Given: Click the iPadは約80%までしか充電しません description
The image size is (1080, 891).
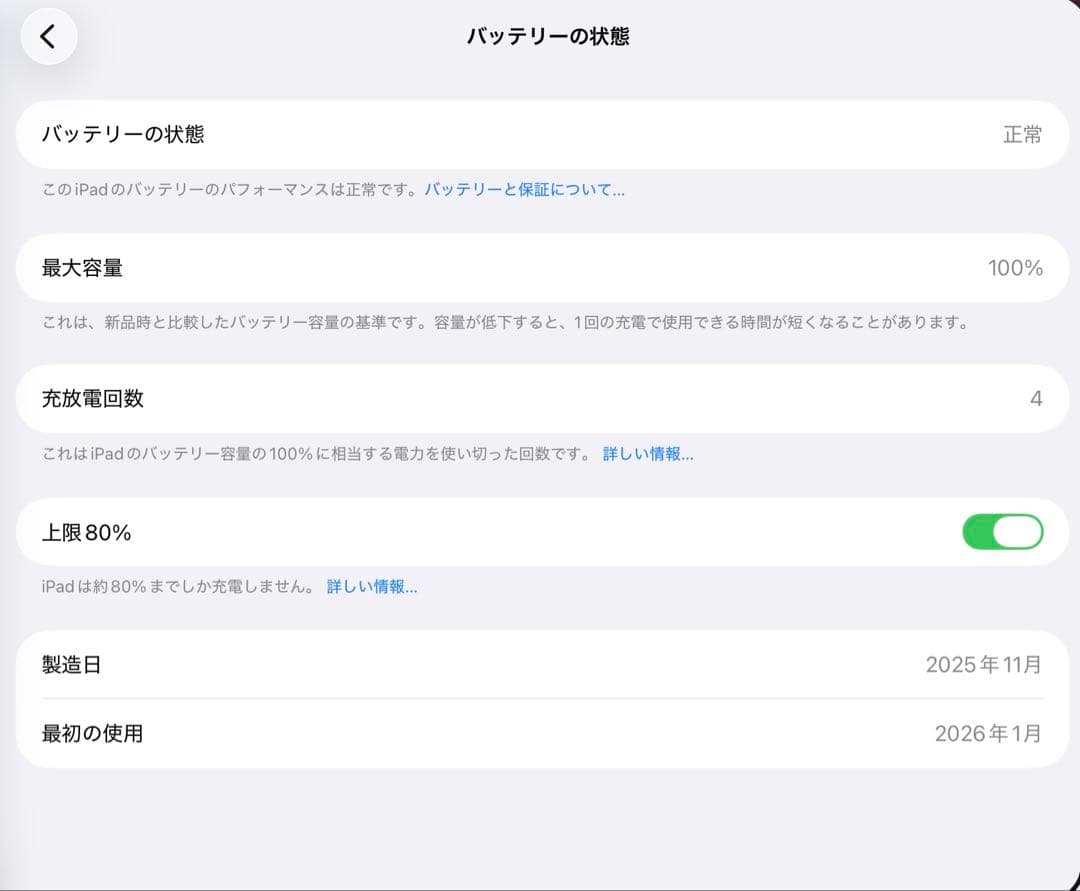Looking at the screenshot, I should click(178, 587).
